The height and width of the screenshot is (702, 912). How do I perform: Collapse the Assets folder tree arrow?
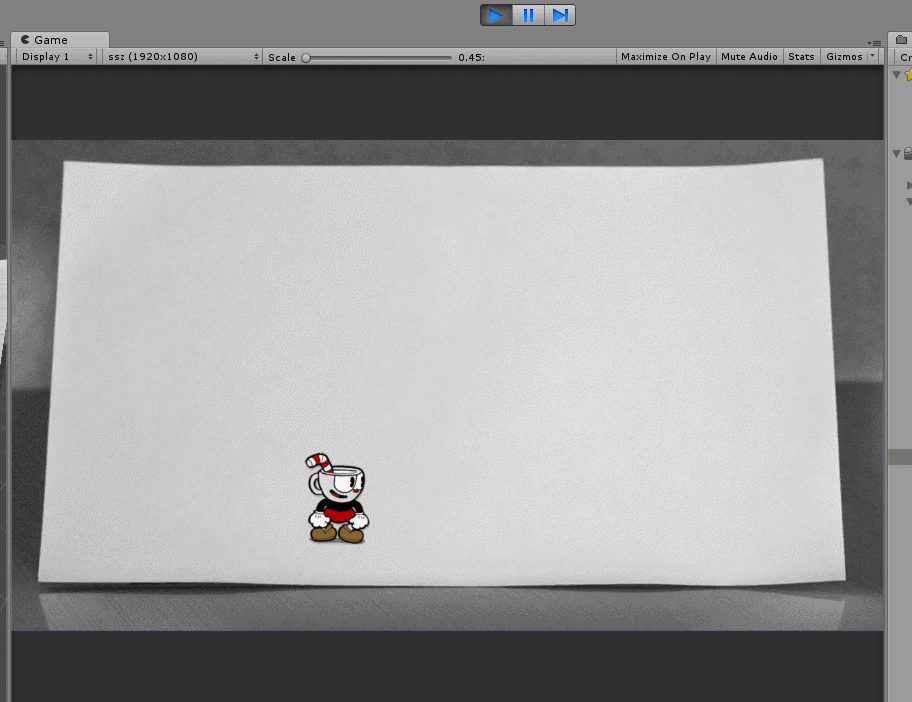[x=897, y=154]
